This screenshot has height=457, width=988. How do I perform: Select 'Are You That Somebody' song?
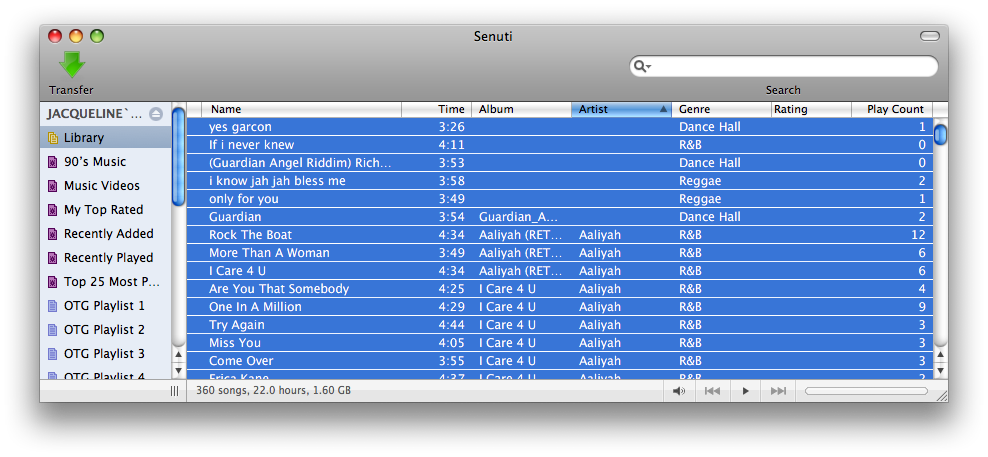pyautogui.click(x=560, y=289)
